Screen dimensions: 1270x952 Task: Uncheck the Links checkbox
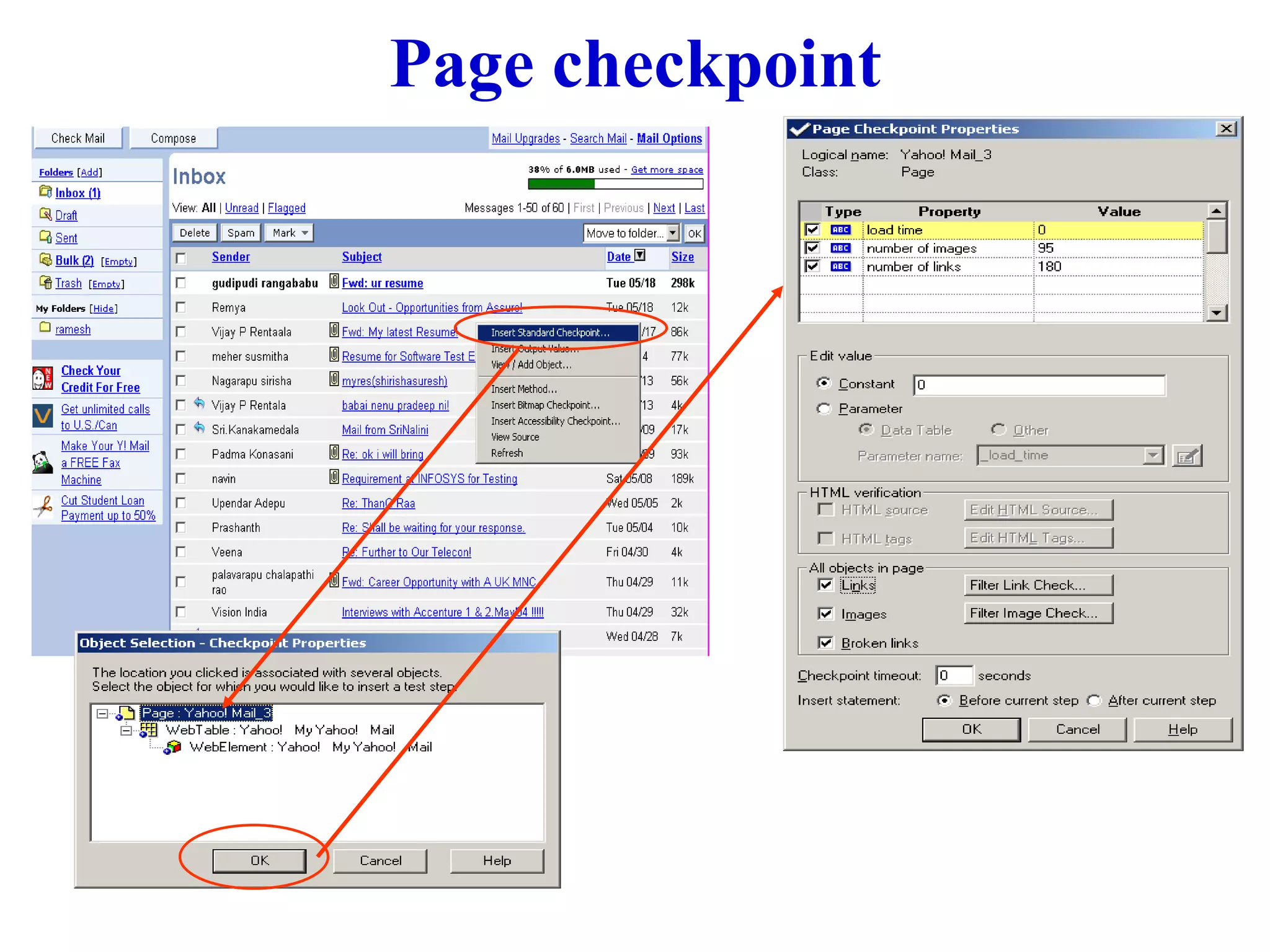click(x=825, y=584)
